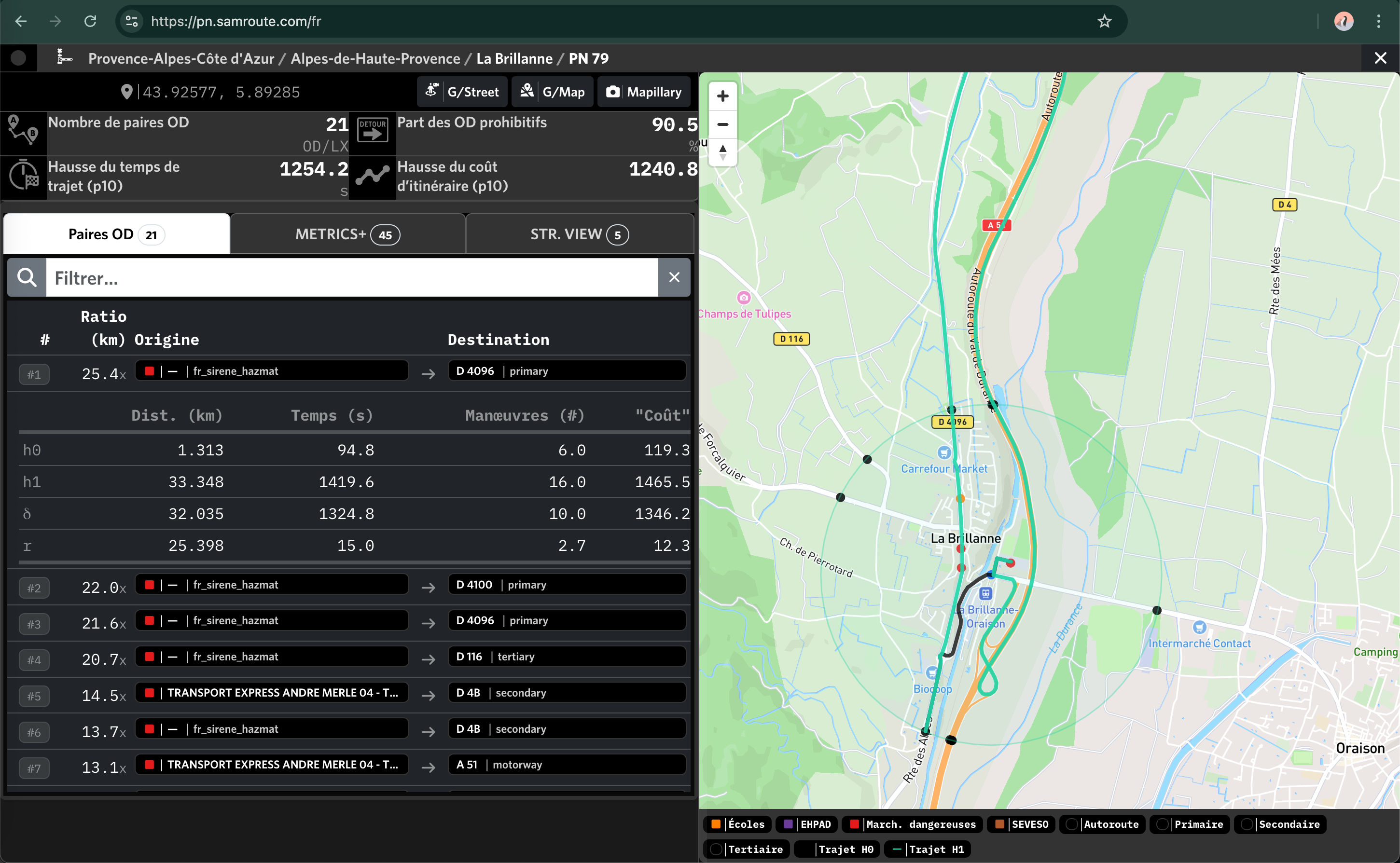Toggle Trajet H1 legend layer
The image size is (1400, 863).
click(x=928, y=849)
